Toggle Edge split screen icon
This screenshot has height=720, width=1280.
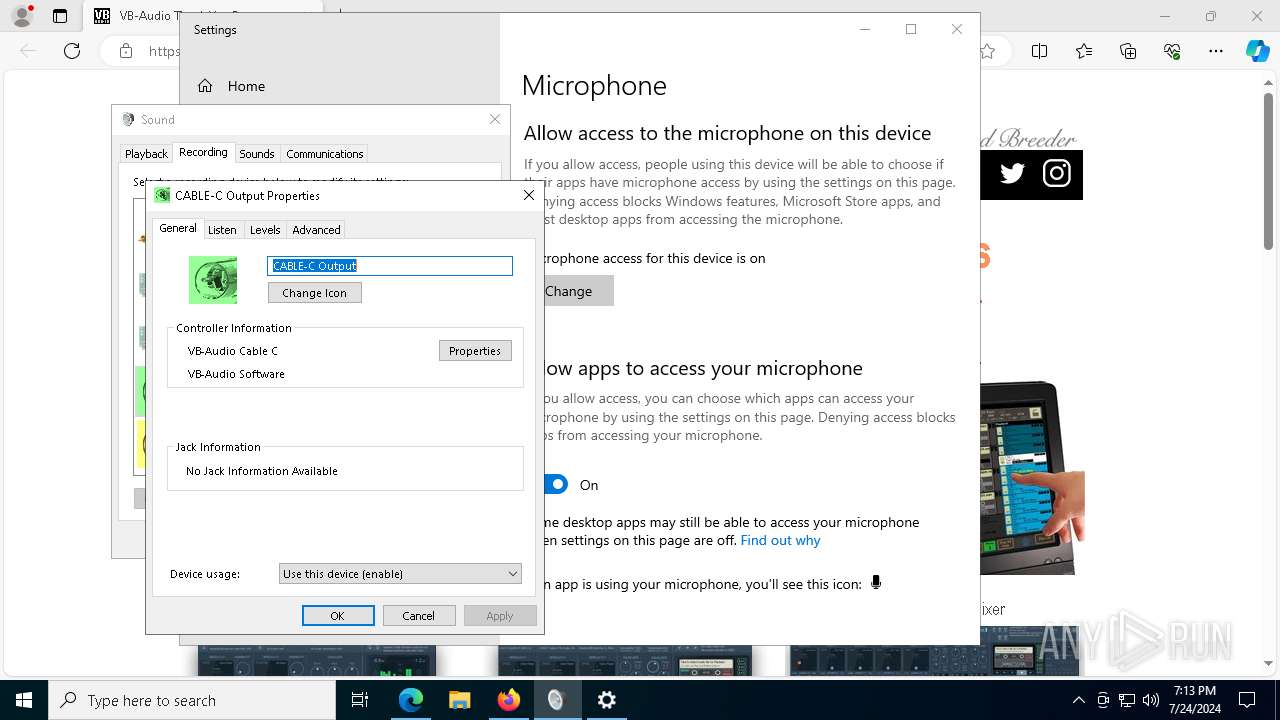coord(1040,51)
